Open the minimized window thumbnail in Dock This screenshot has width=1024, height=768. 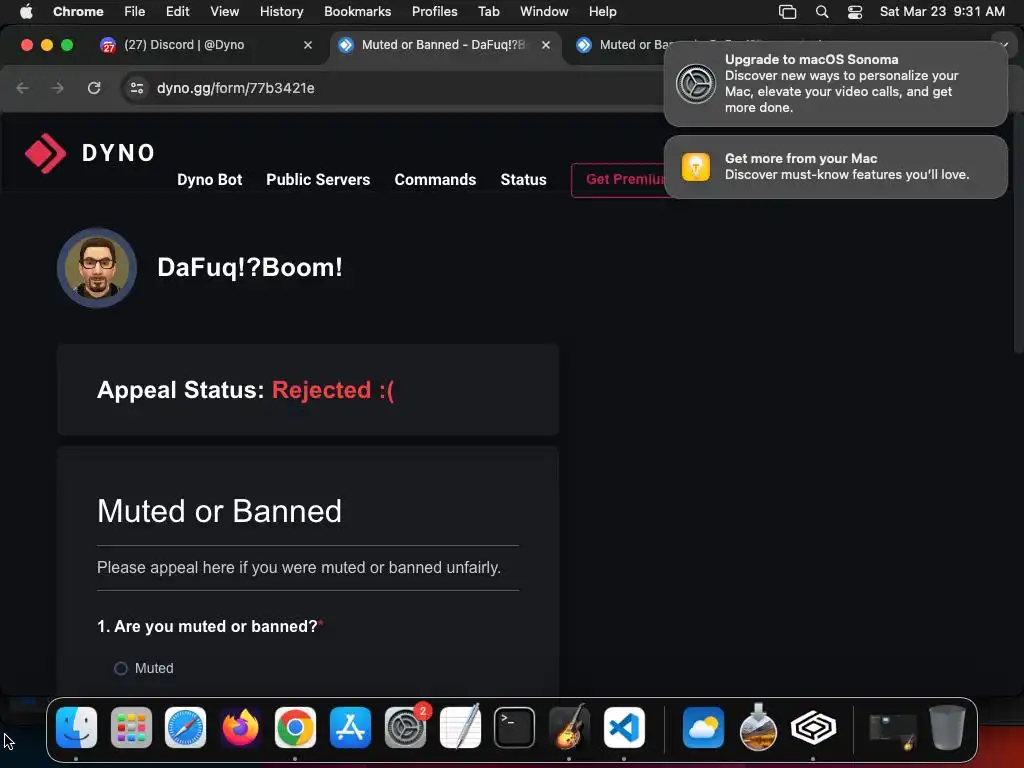(x=892, y=730)
